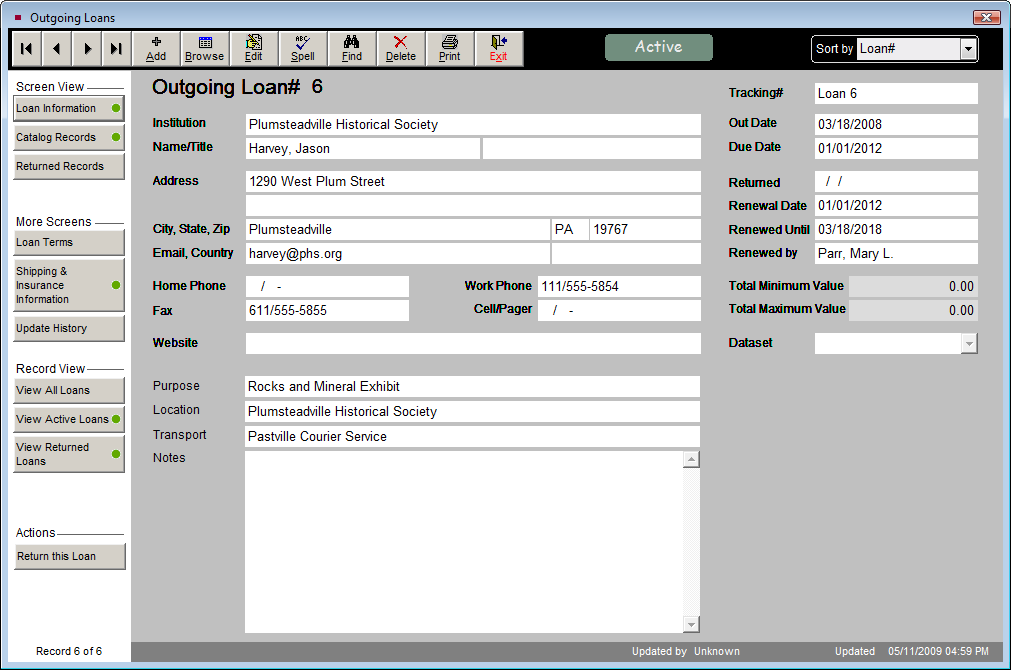Click Total Maximum Value field
Screen dimensions: 1011x670
click(913, 310)
